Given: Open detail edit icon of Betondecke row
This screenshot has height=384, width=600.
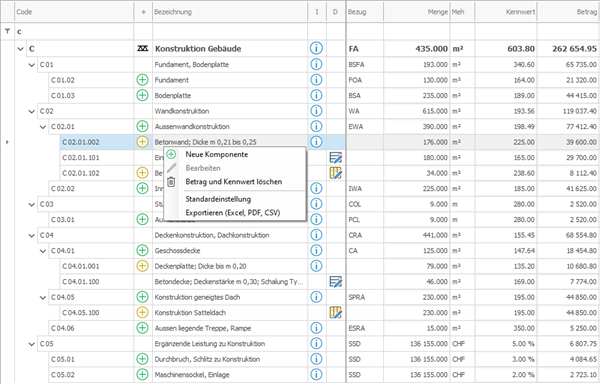Looking at the screenshot, I should [x=336, y=281].
